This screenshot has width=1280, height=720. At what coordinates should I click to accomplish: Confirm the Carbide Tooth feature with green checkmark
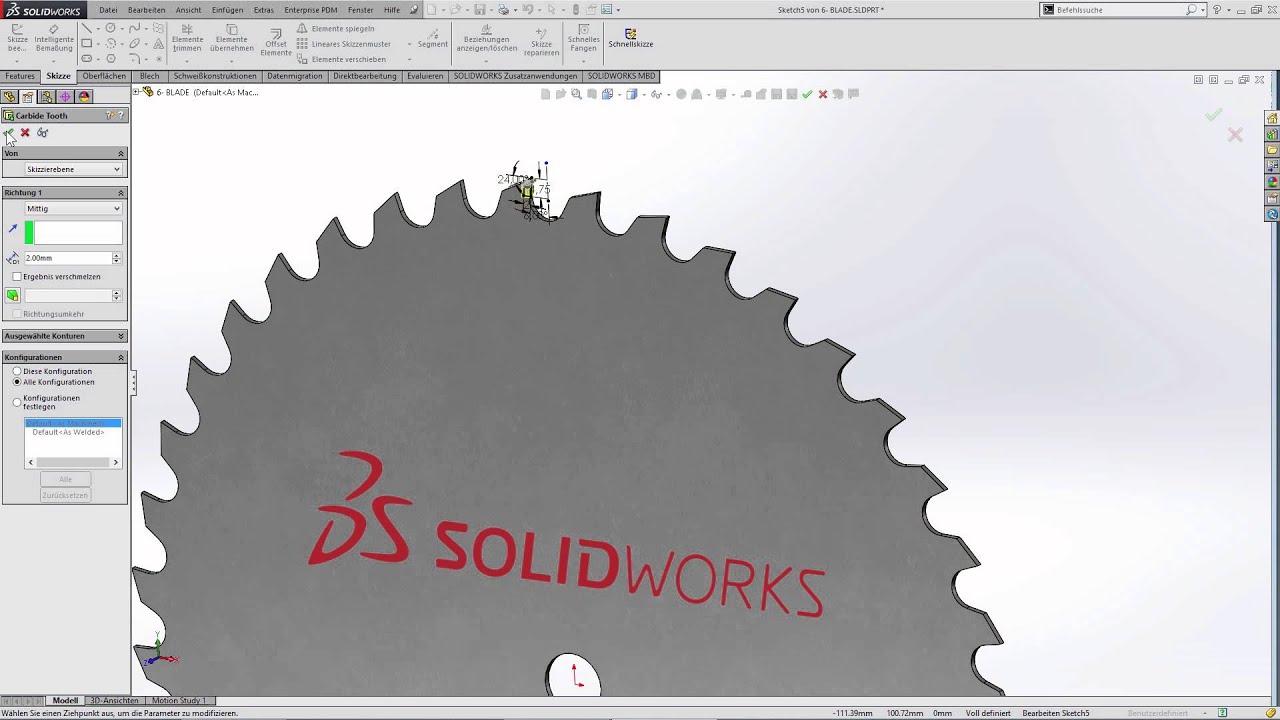pyautogui.click(x=9, y=132)
